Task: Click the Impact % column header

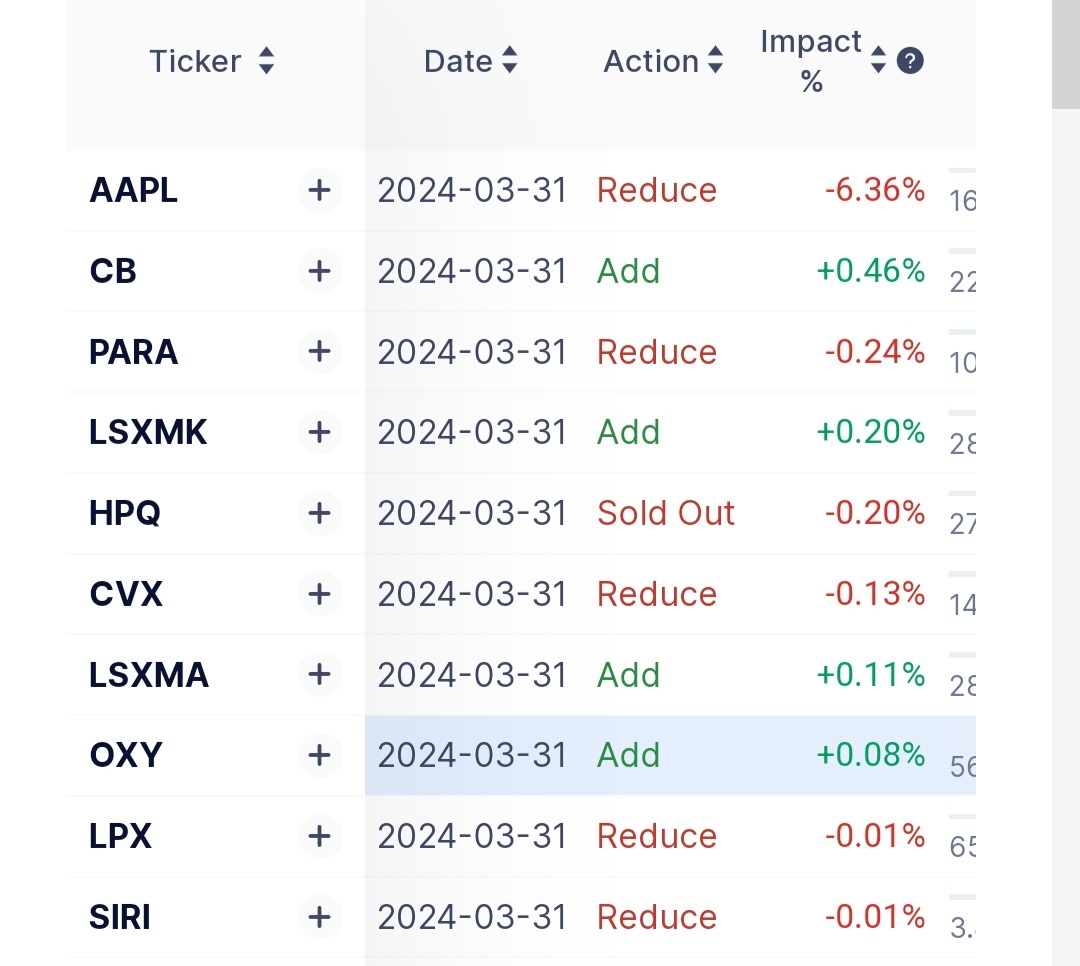Action: click(x=811, y=61)
